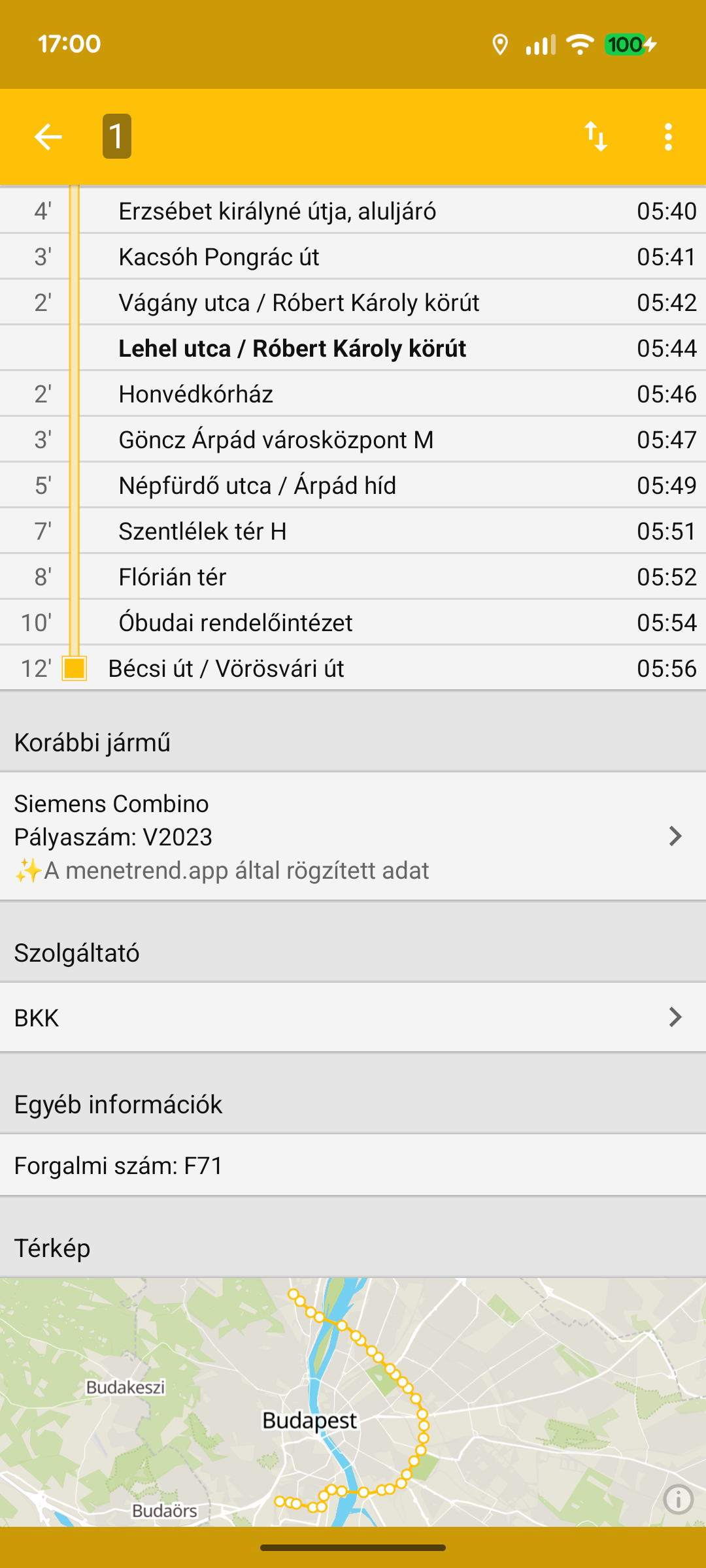
Task: Tap the route number 1 badge
Action: click(117, 137)
